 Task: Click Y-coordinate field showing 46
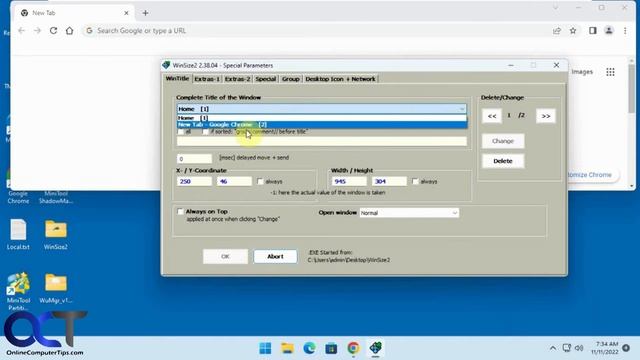tap(234, 181)
